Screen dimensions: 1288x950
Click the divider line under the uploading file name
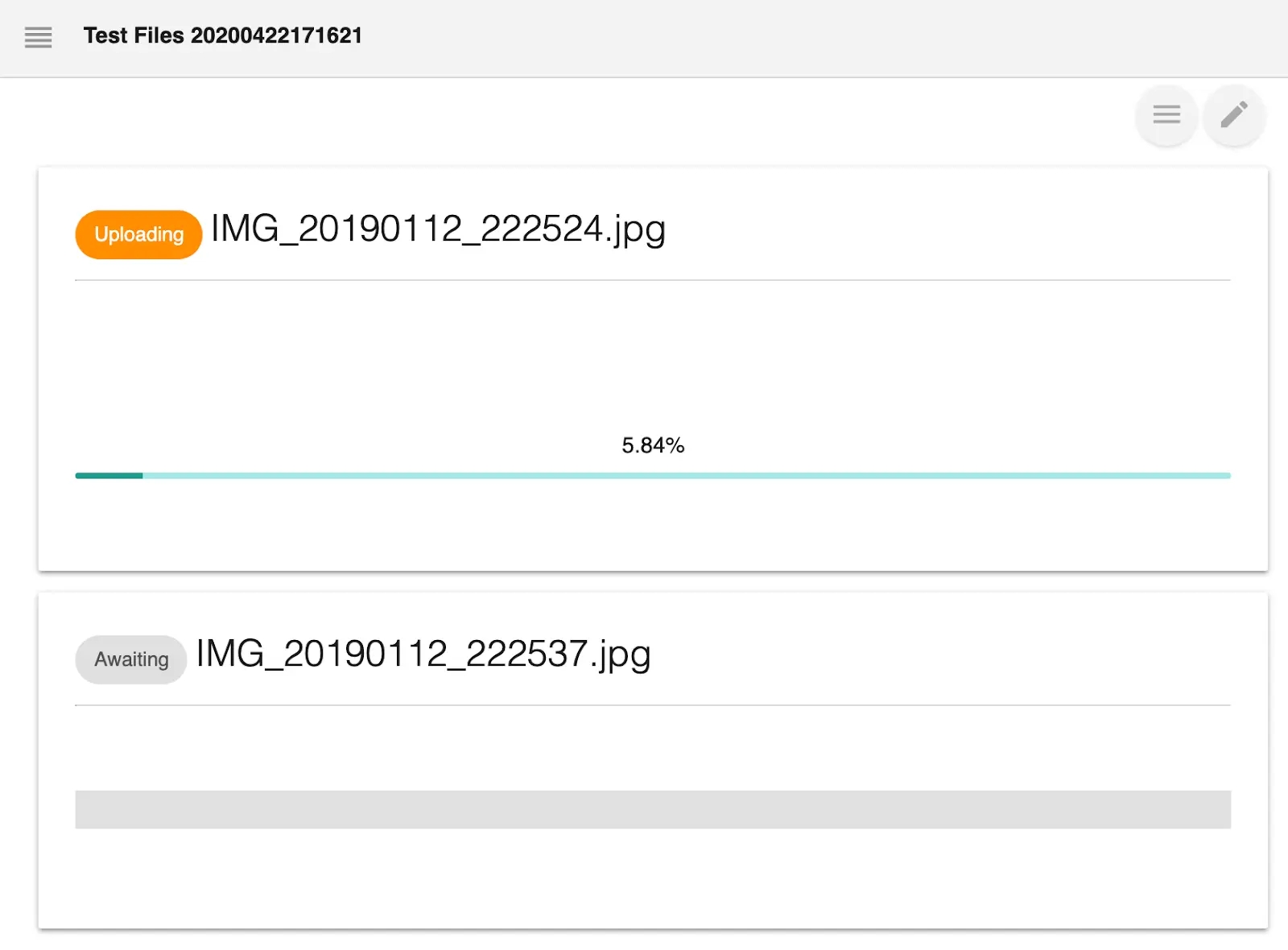[x=652, y=280]
